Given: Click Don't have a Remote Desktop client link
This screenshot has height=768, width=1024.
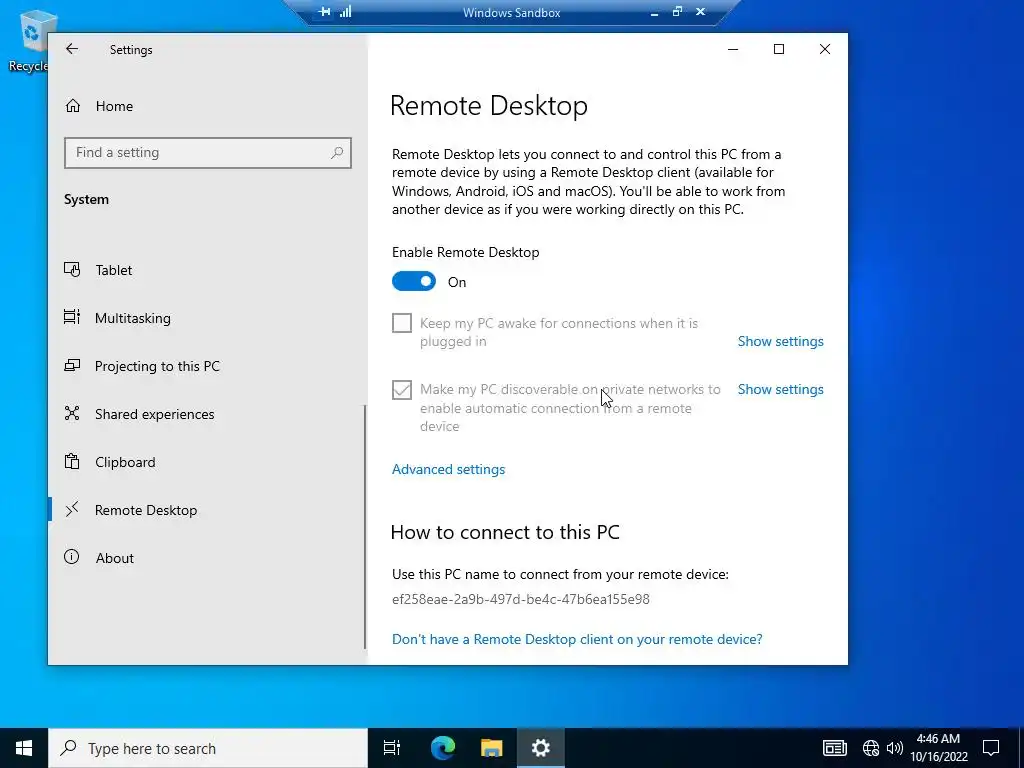Looking at the screenshot, I should pos(577,639).
